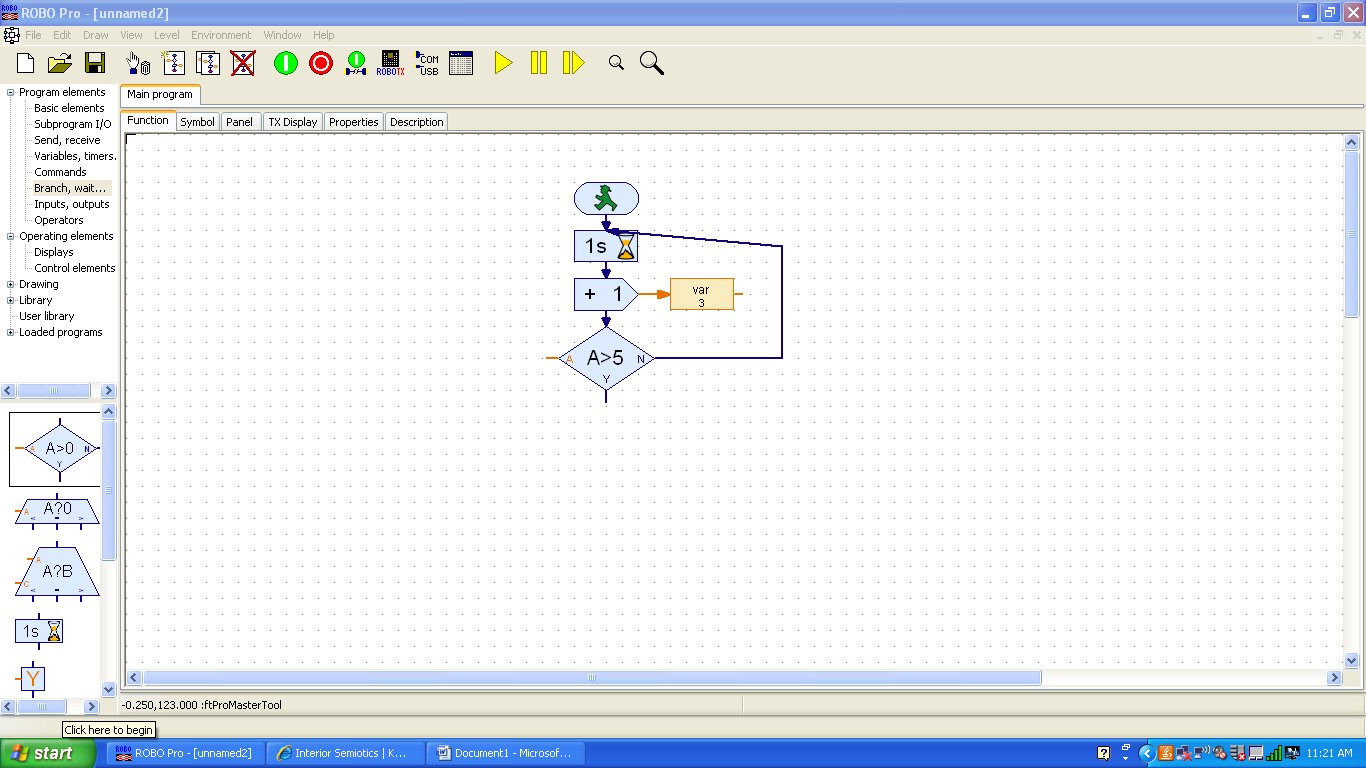Pick the A?B comparison element in palette
Viewport: 1366px width, 768px height.
[x=57, y=571]
